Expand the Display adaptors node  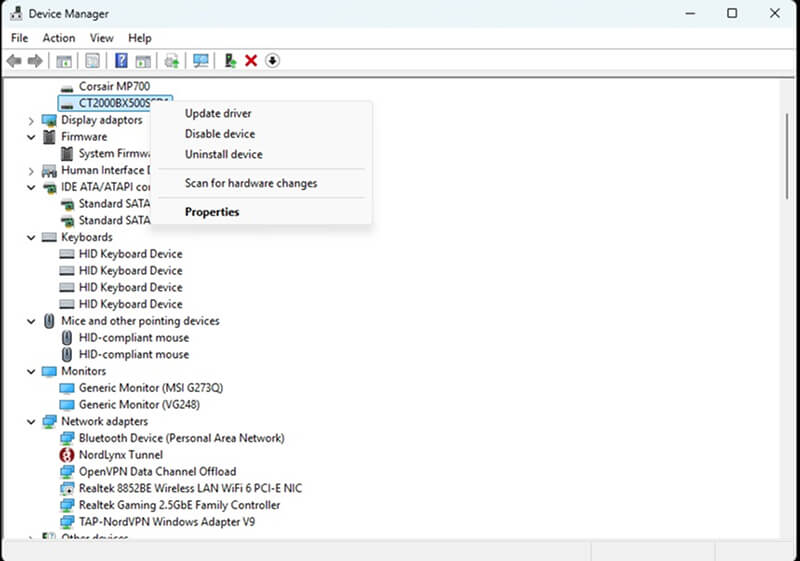point(31,121)
